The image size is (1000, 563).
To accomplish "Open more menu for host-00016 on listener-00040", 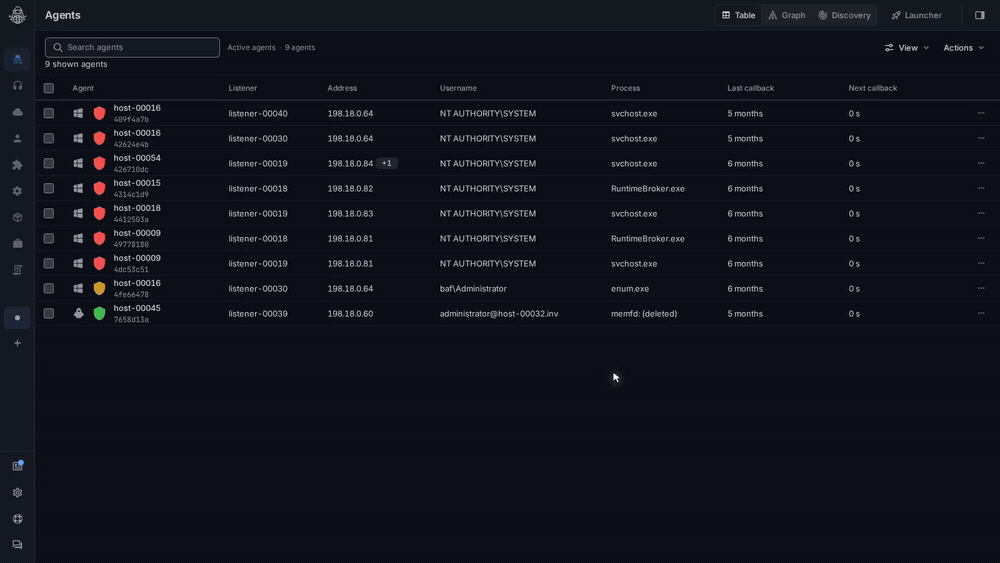I will click(x=981, y=113).
